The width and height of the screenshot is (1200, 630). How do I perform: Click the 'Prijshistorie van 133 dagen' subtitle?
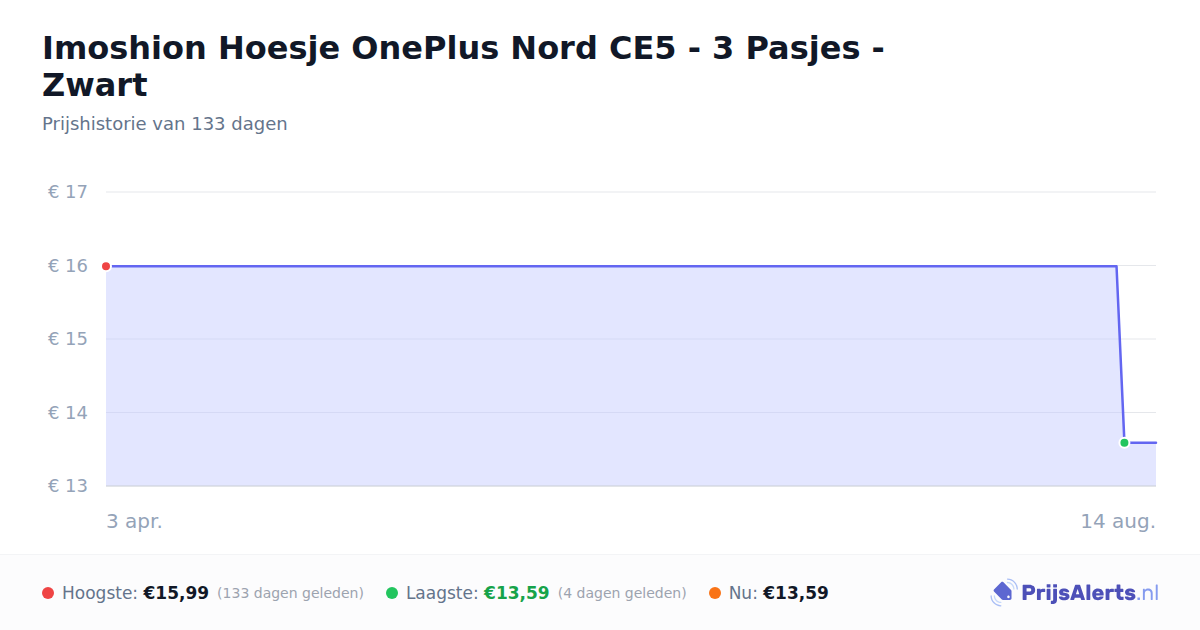tap(165, 124)
